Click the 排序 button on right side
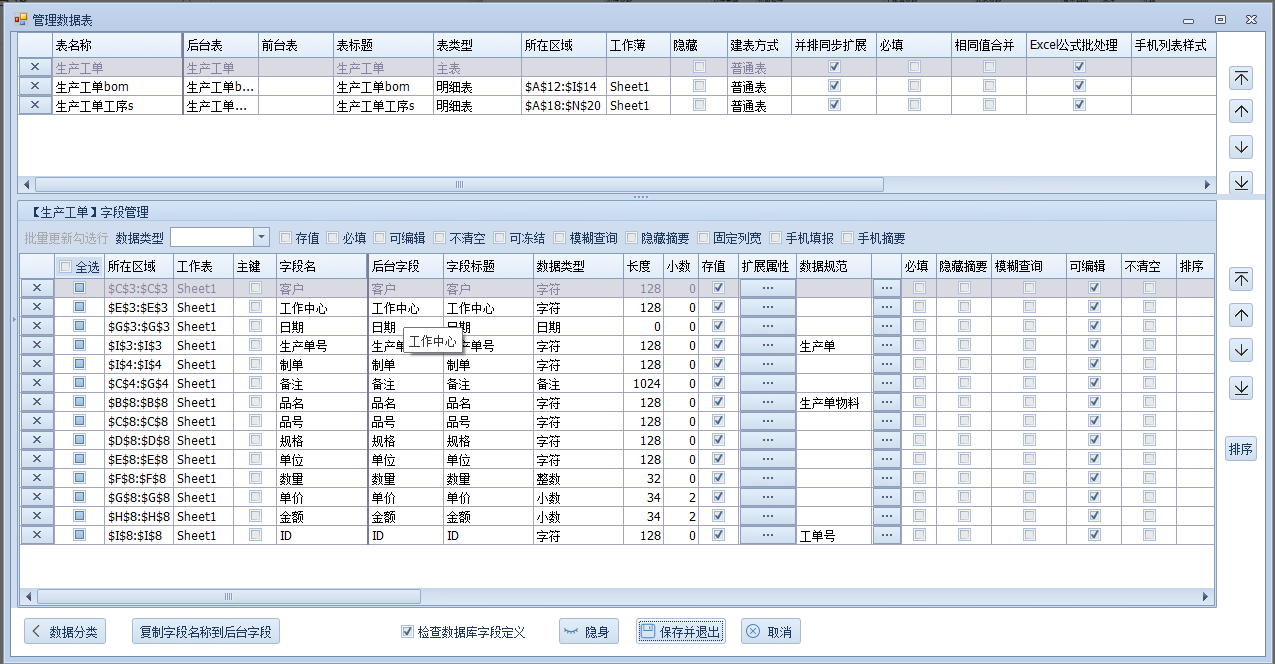 tap(1241, 449)
